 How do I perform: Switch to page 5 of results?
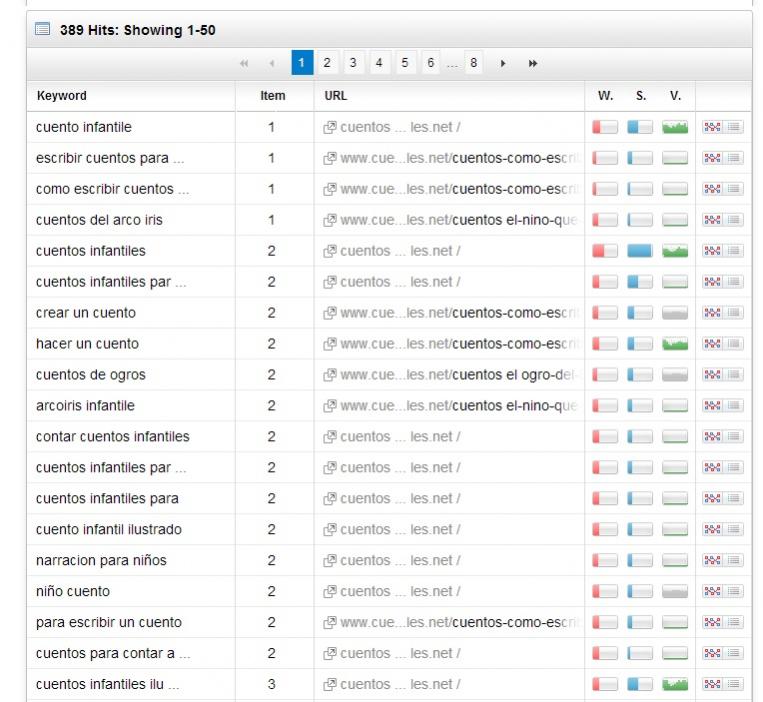pyautogui.click(x=405, y=64)
